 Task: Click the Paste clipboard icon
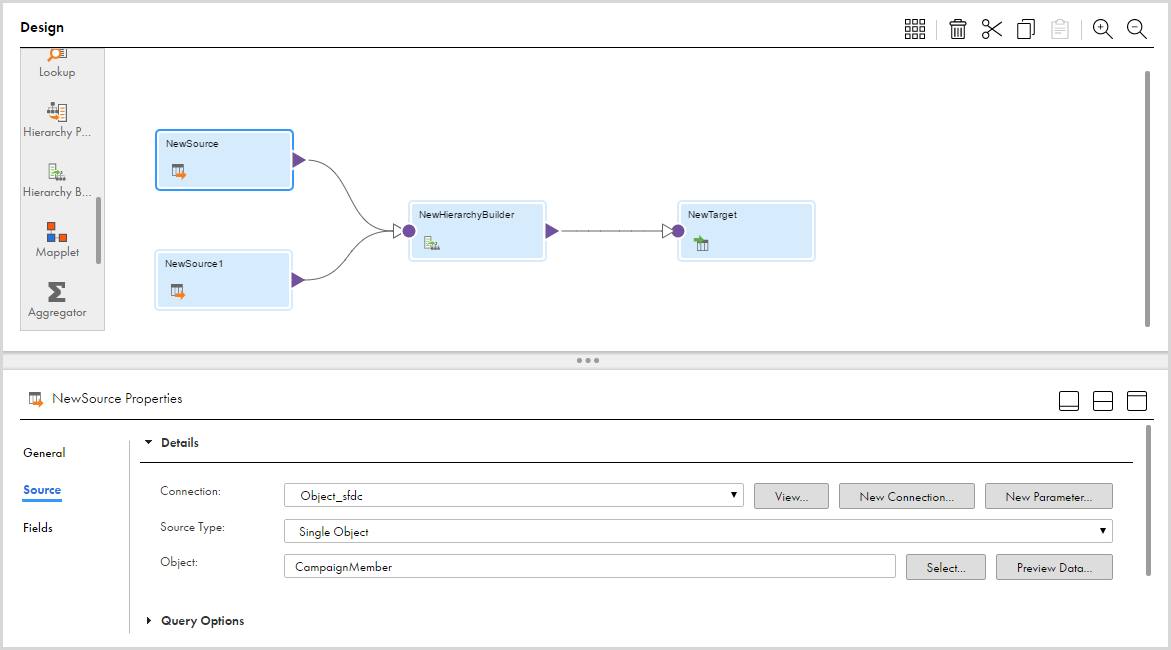click(x=1060, y=29)
